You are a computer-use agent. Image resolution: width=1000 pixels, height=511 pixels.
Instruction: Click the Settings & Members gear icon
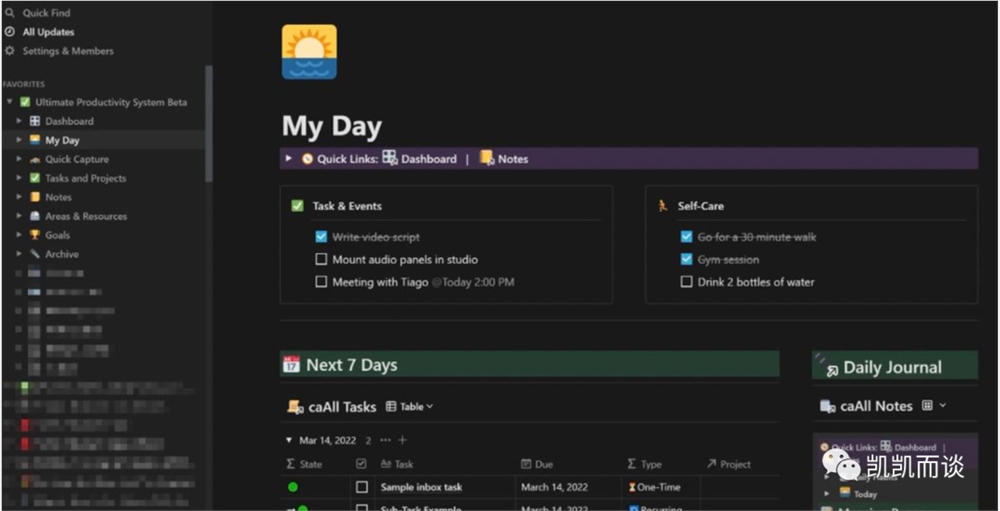9,51
